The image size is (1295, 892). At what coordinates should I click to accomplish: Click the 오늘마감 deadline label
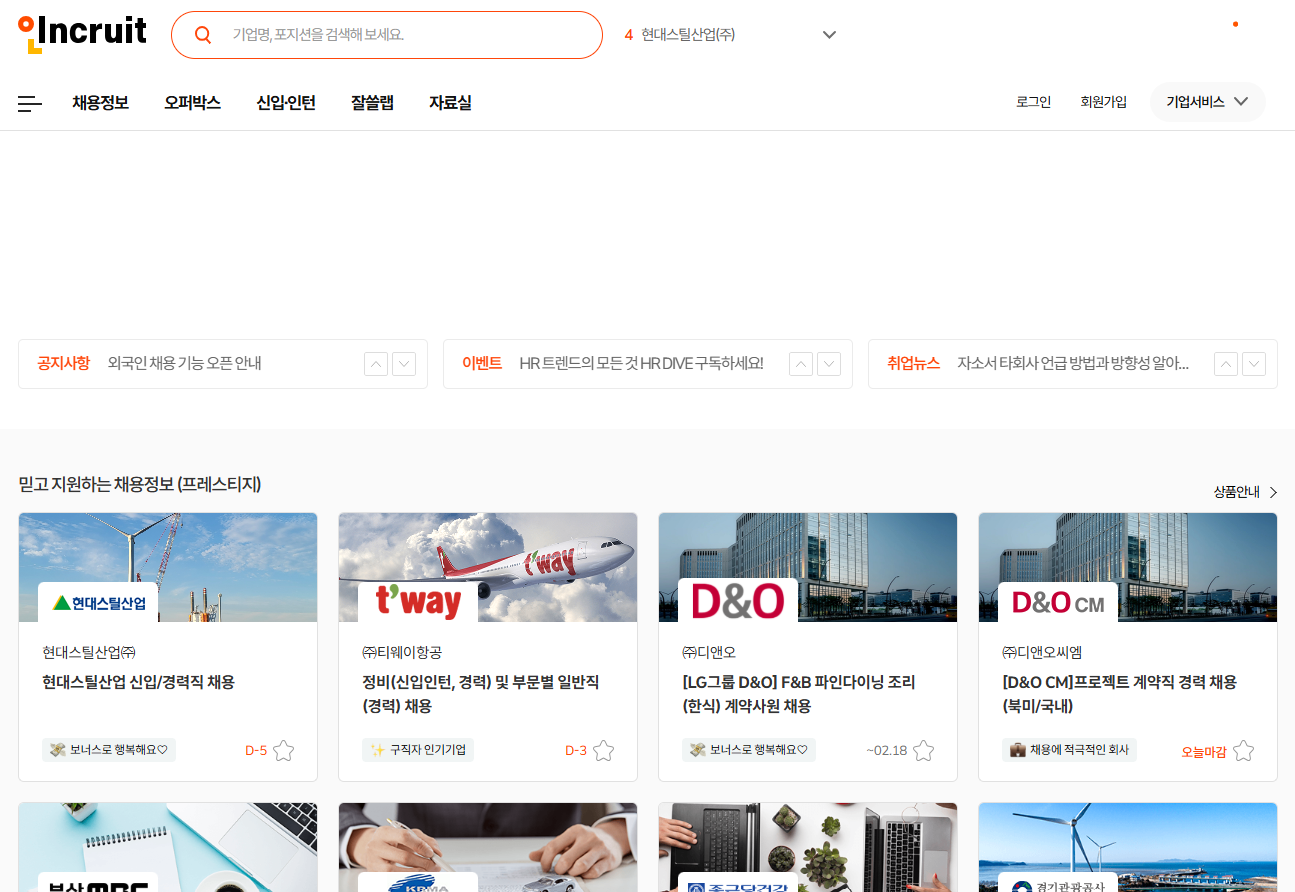coord(1204,751)
